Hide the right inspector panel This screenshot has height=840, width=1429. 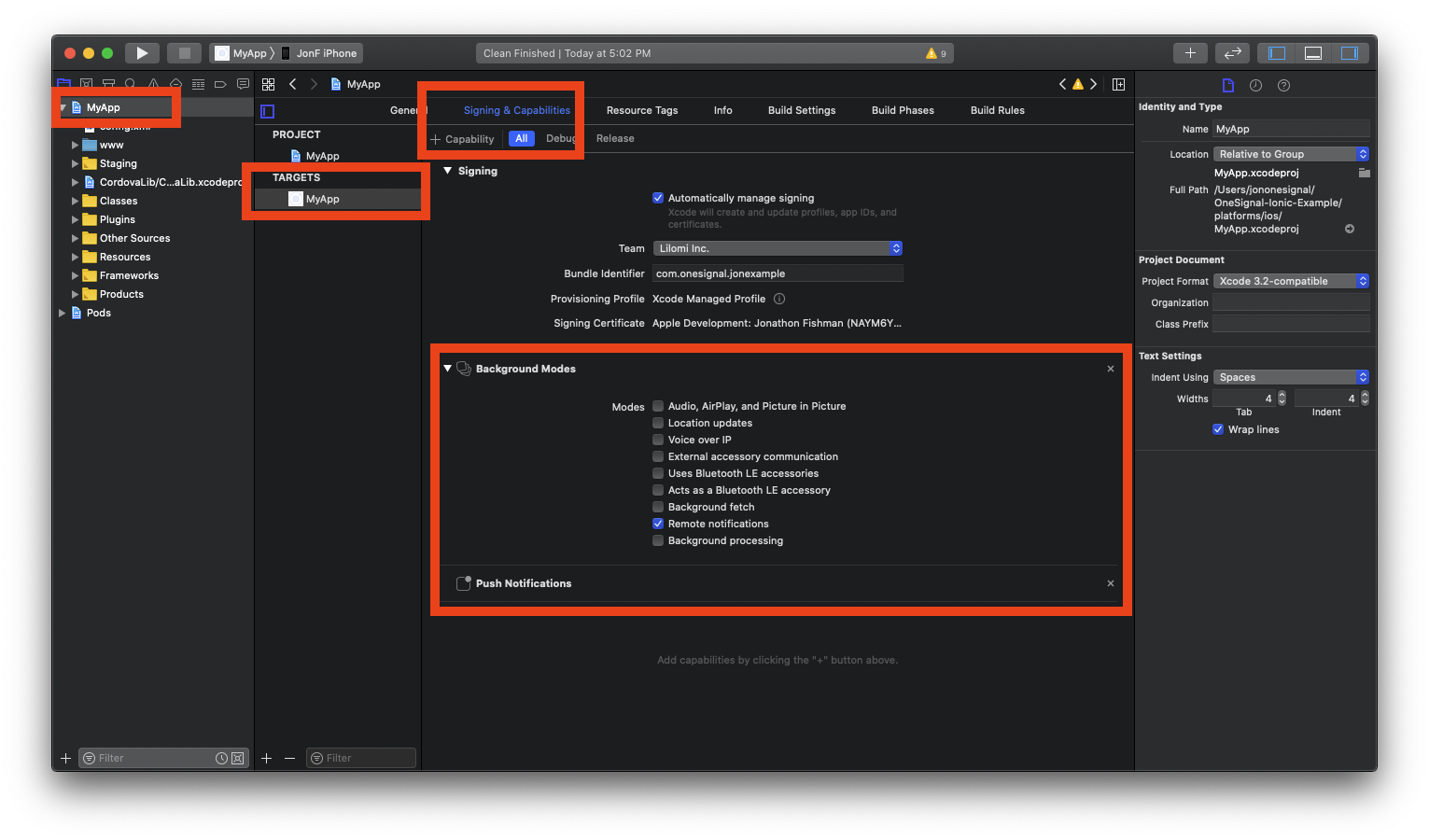[x=1349, y=53]
